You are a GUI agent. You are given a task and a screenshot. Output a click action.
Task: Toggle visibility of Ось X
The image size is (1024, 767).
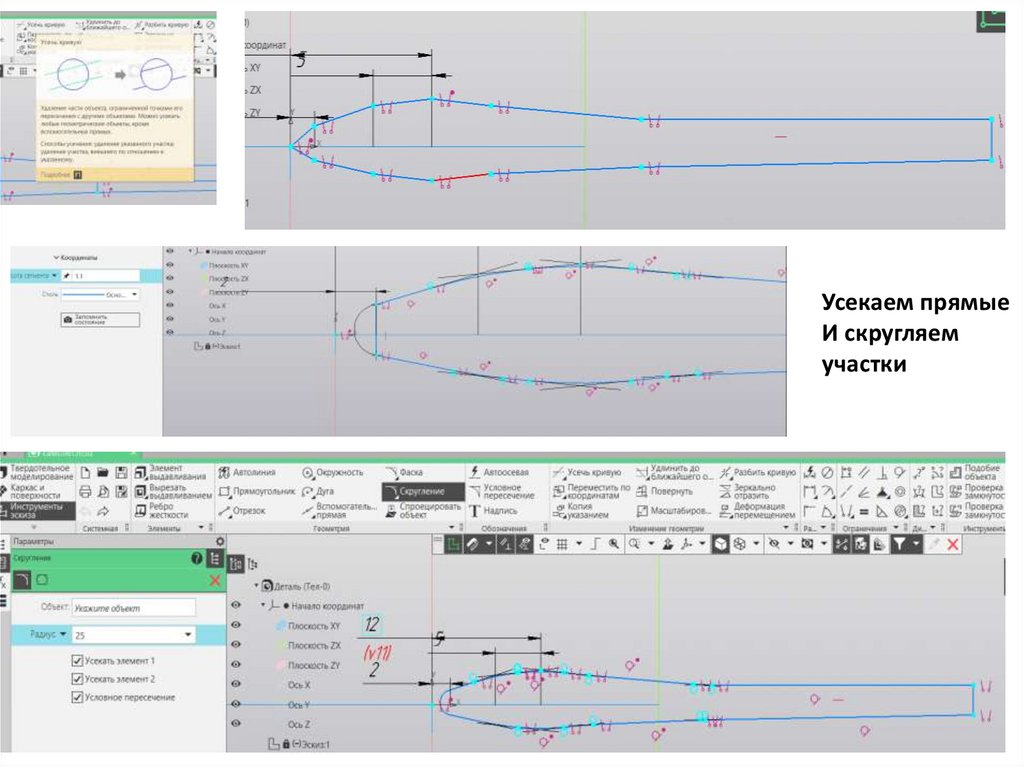pyautogui.click(x=236, y=684)
